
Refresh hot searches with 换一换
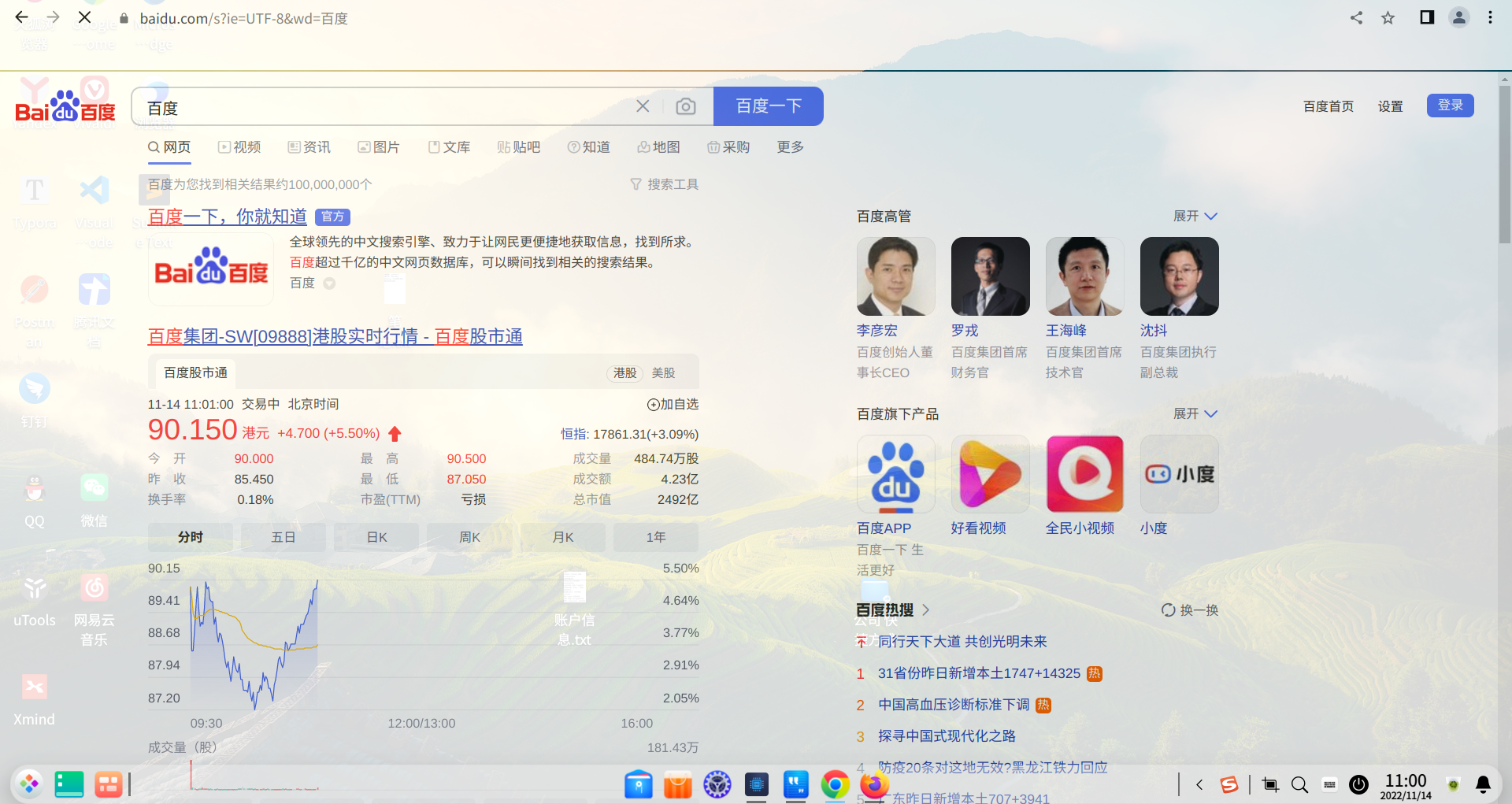pyautogui.click(x=1190, y=610)
